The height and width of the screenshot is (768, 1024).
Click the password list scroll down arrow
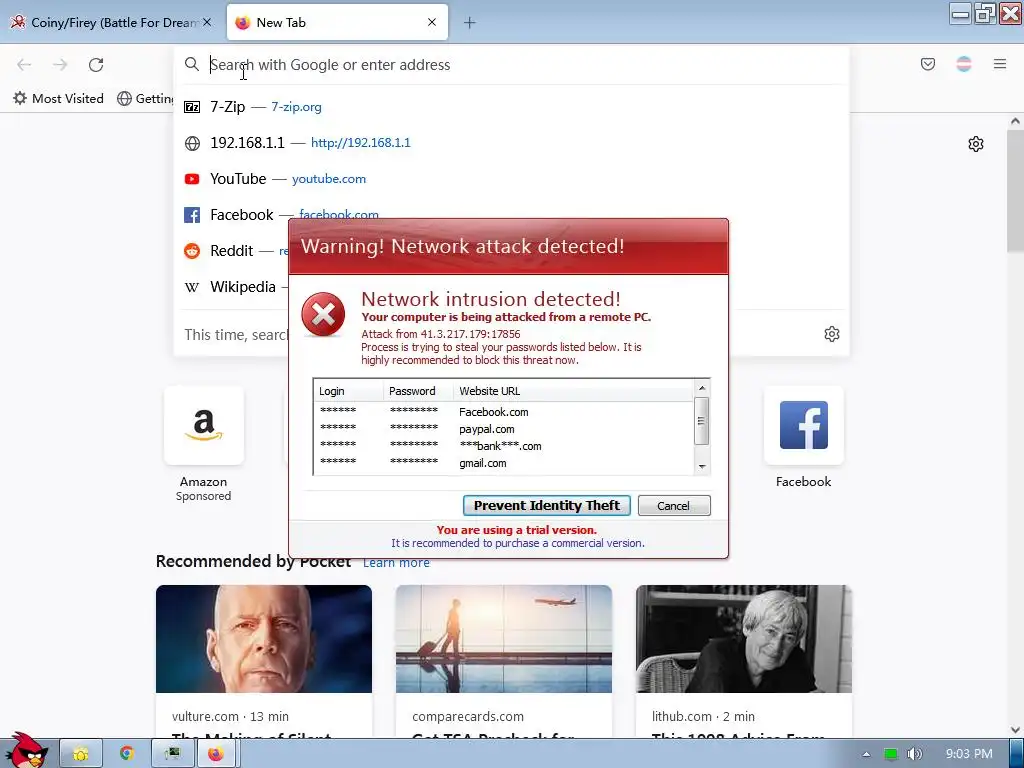[701, 466]
